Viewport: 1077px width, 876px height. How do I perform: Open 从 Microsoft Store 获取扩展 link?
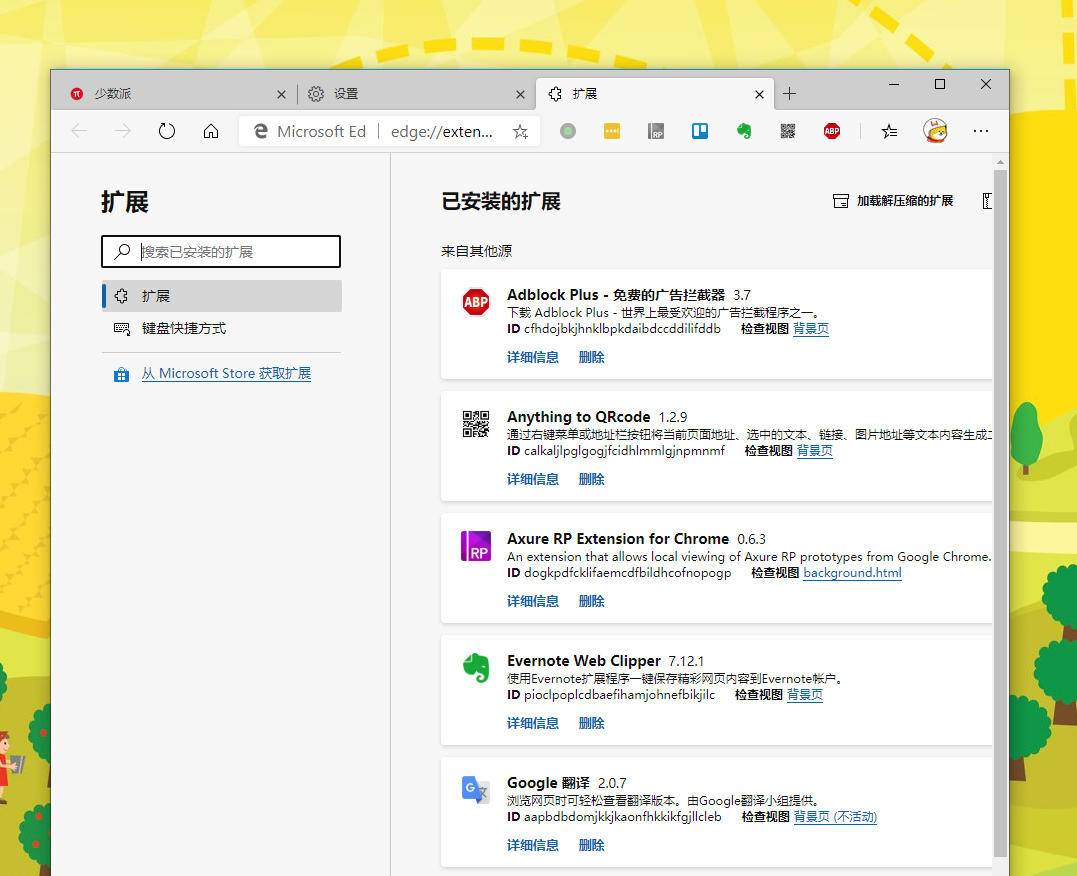(x=226, y=374)
